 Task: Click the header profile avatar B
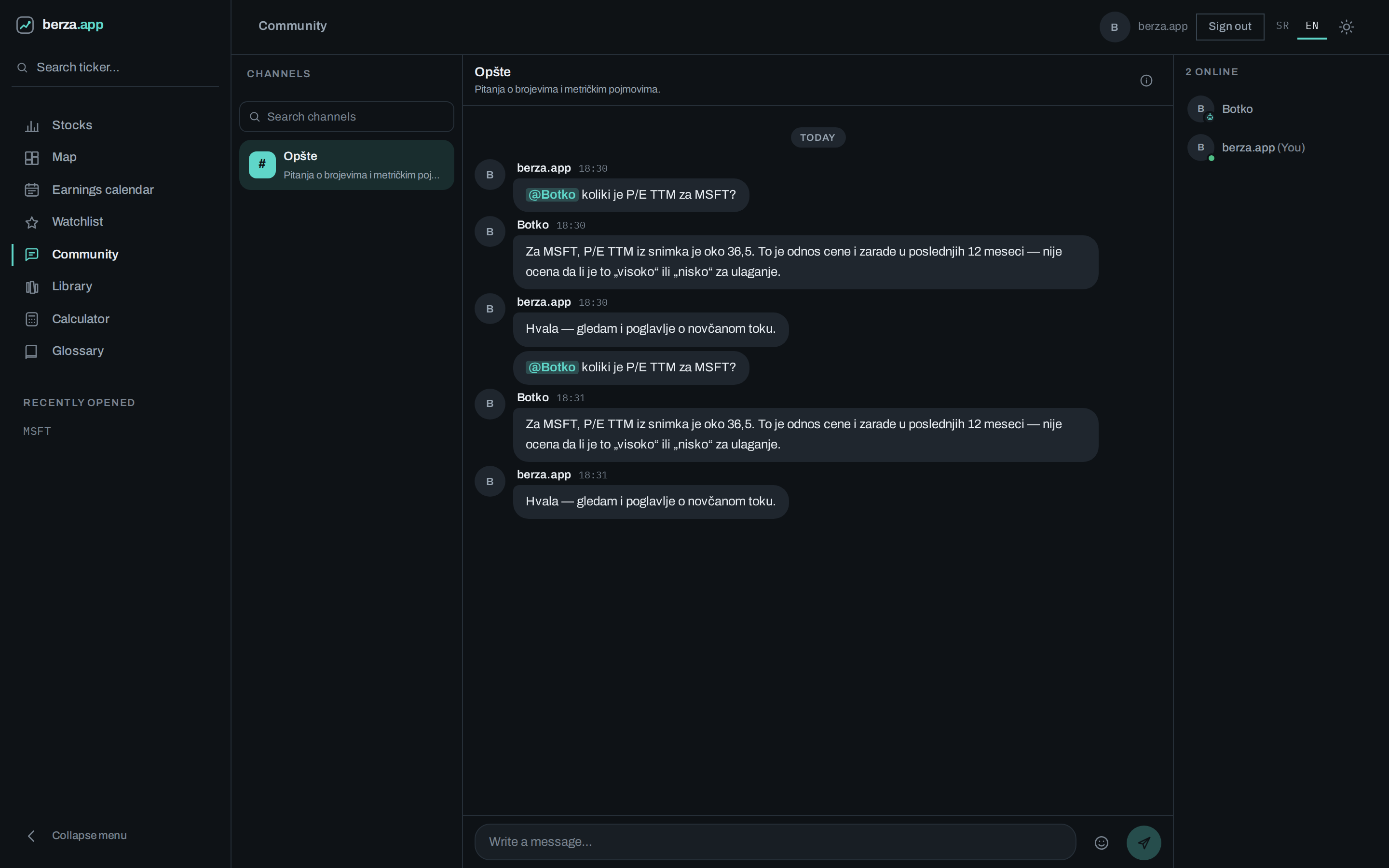1115,27
